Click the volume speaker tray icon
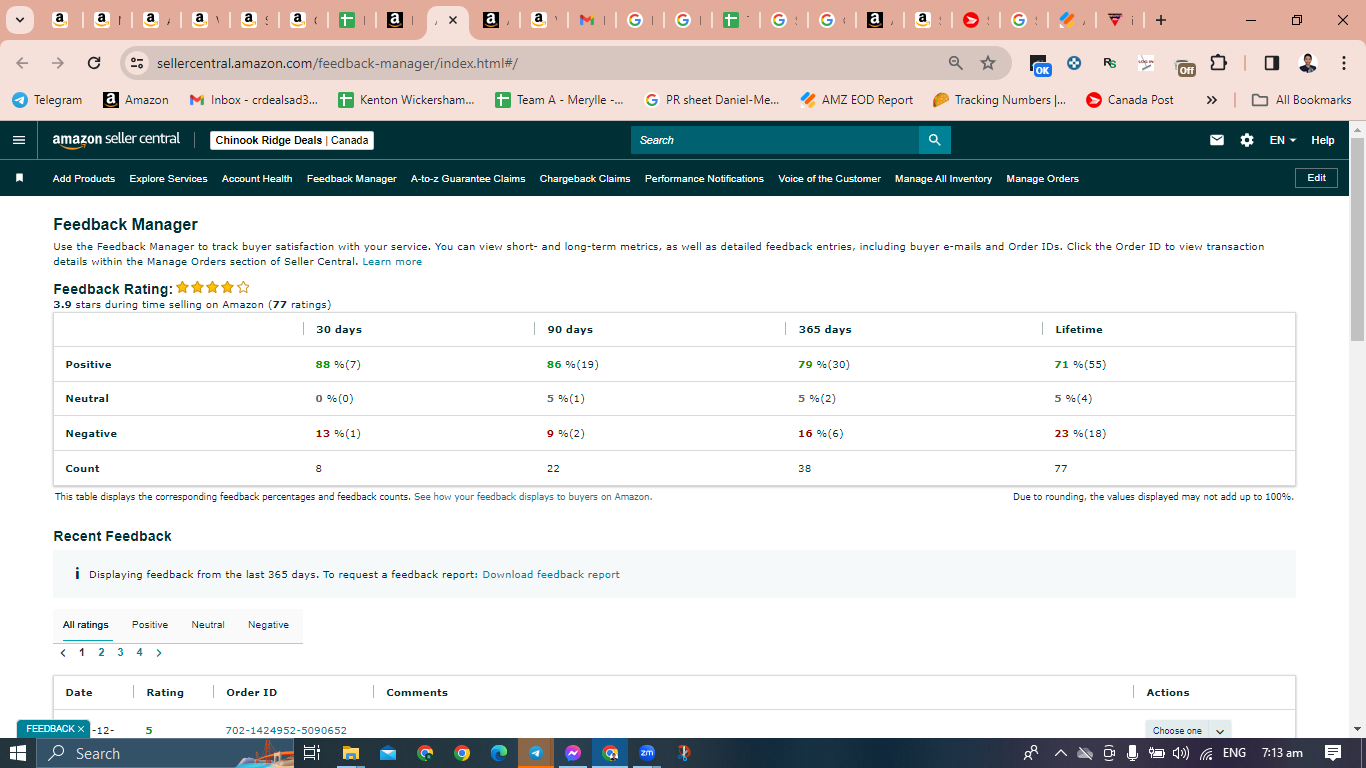 (1181, 753)
